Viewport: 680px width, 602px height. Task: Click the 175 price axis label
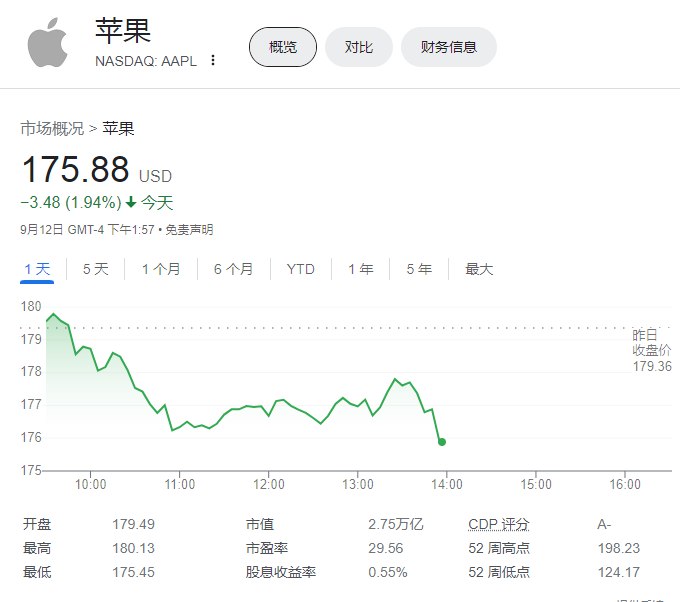point(31,470)
